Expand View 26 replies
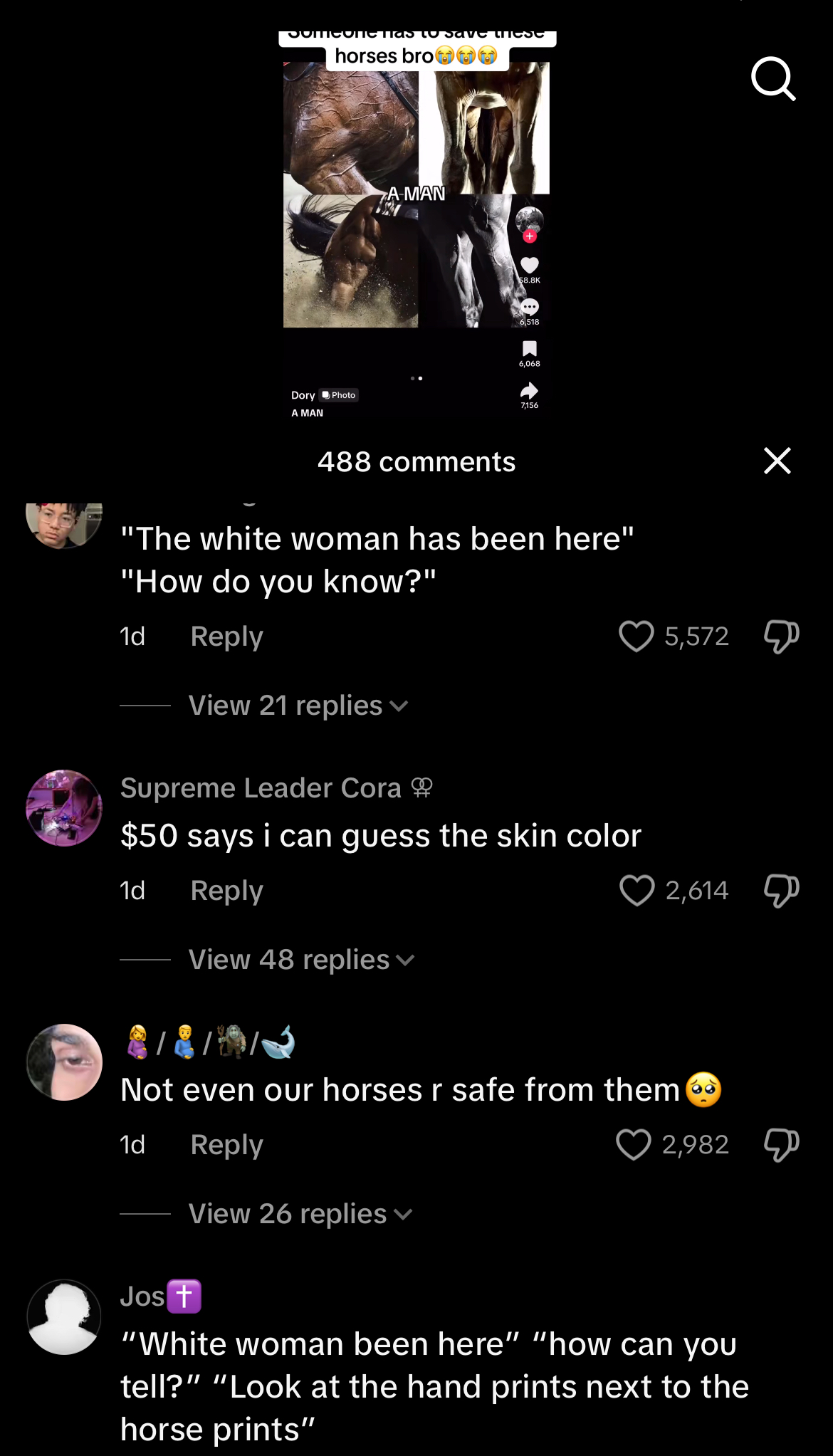Viewport: 833px width, 1456px height. click(300, 1214)
